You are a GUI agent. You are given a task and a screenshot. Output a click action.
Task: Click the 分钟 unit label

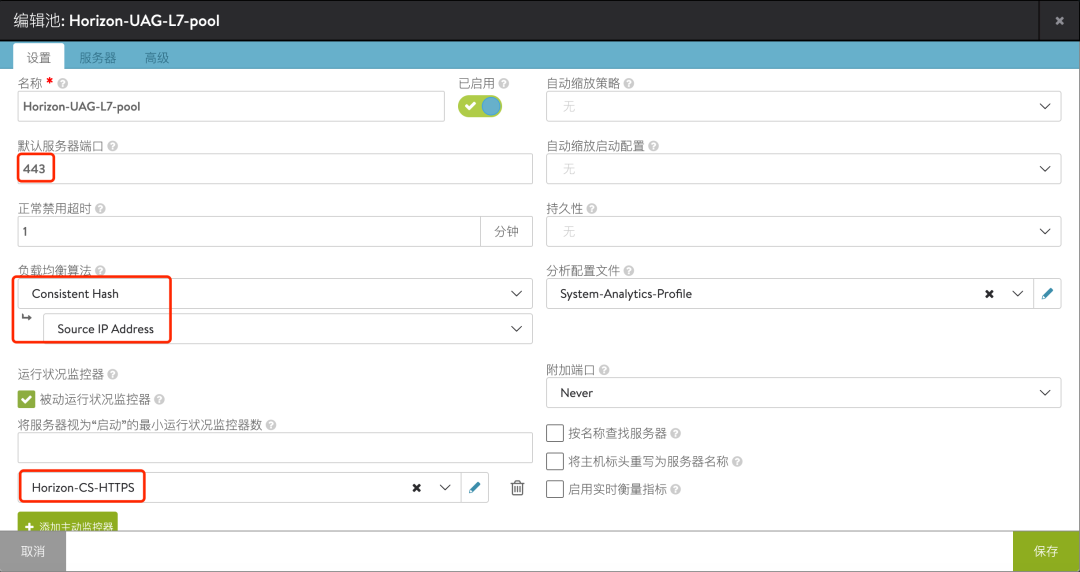point(506,232)
